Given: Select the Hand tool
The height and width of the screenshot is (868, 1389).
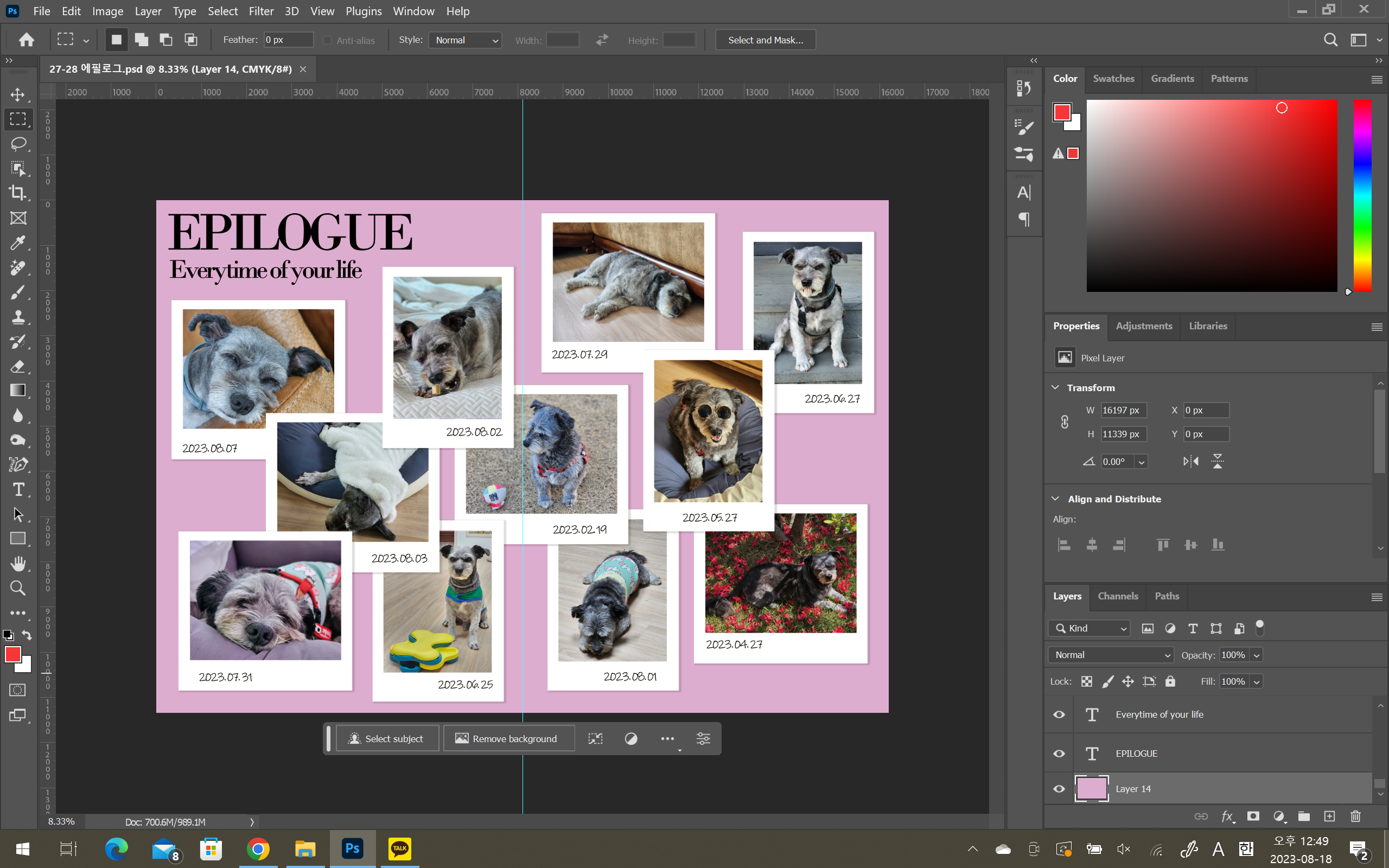Looking at the screenshot, I should tap(18, 564).
